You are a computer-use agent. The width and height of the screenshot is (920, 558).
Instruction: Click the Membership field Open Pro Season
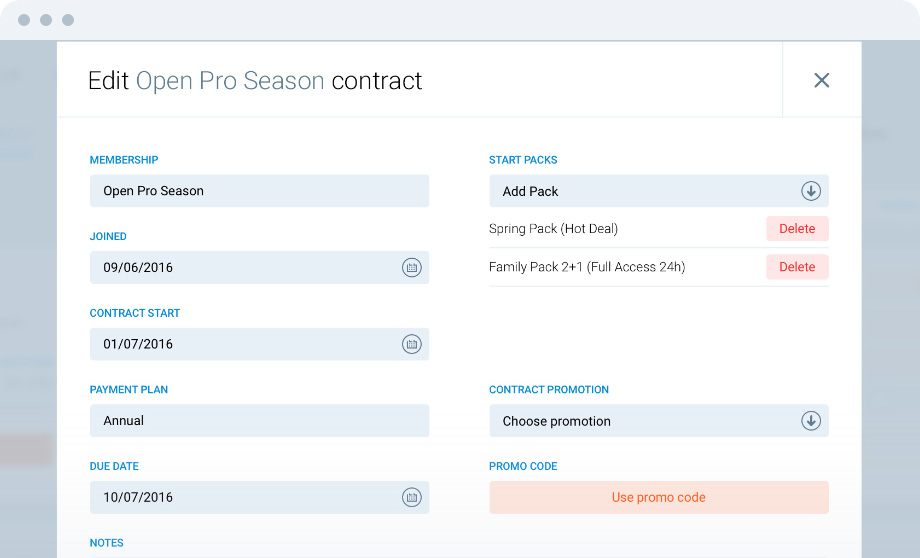click(259, 191)
